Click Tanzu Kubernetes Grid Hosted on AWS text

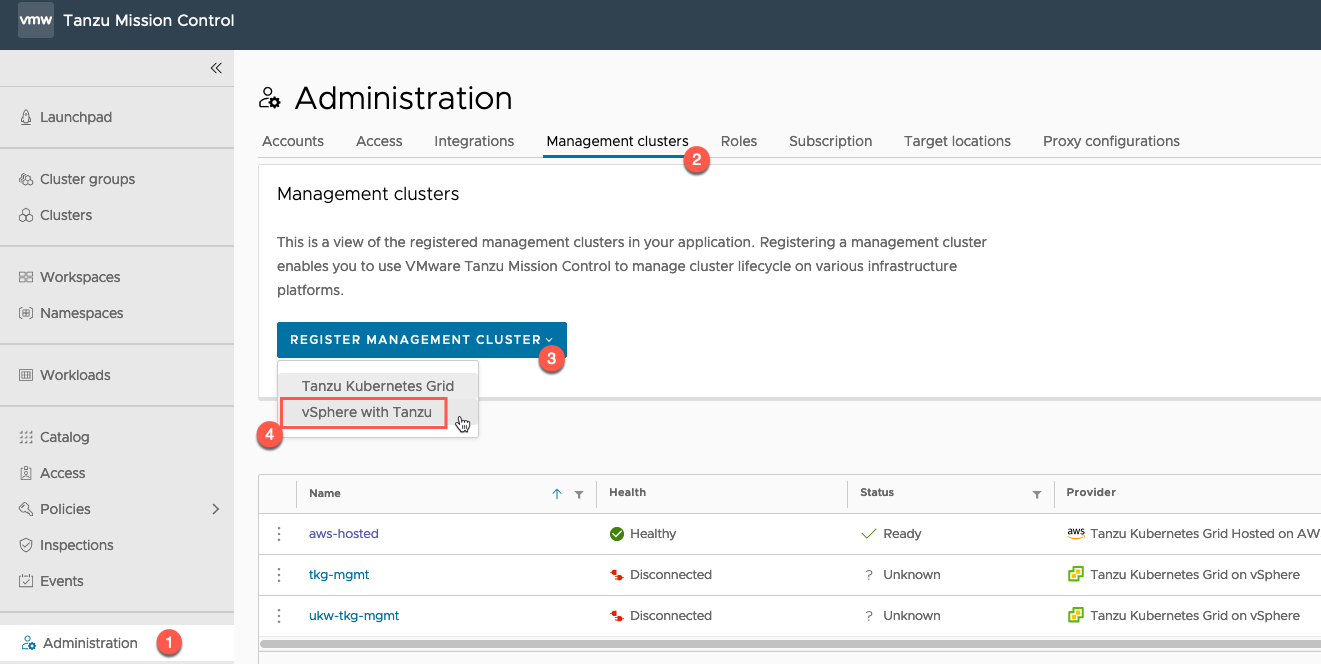click(x=1205, y=534)
